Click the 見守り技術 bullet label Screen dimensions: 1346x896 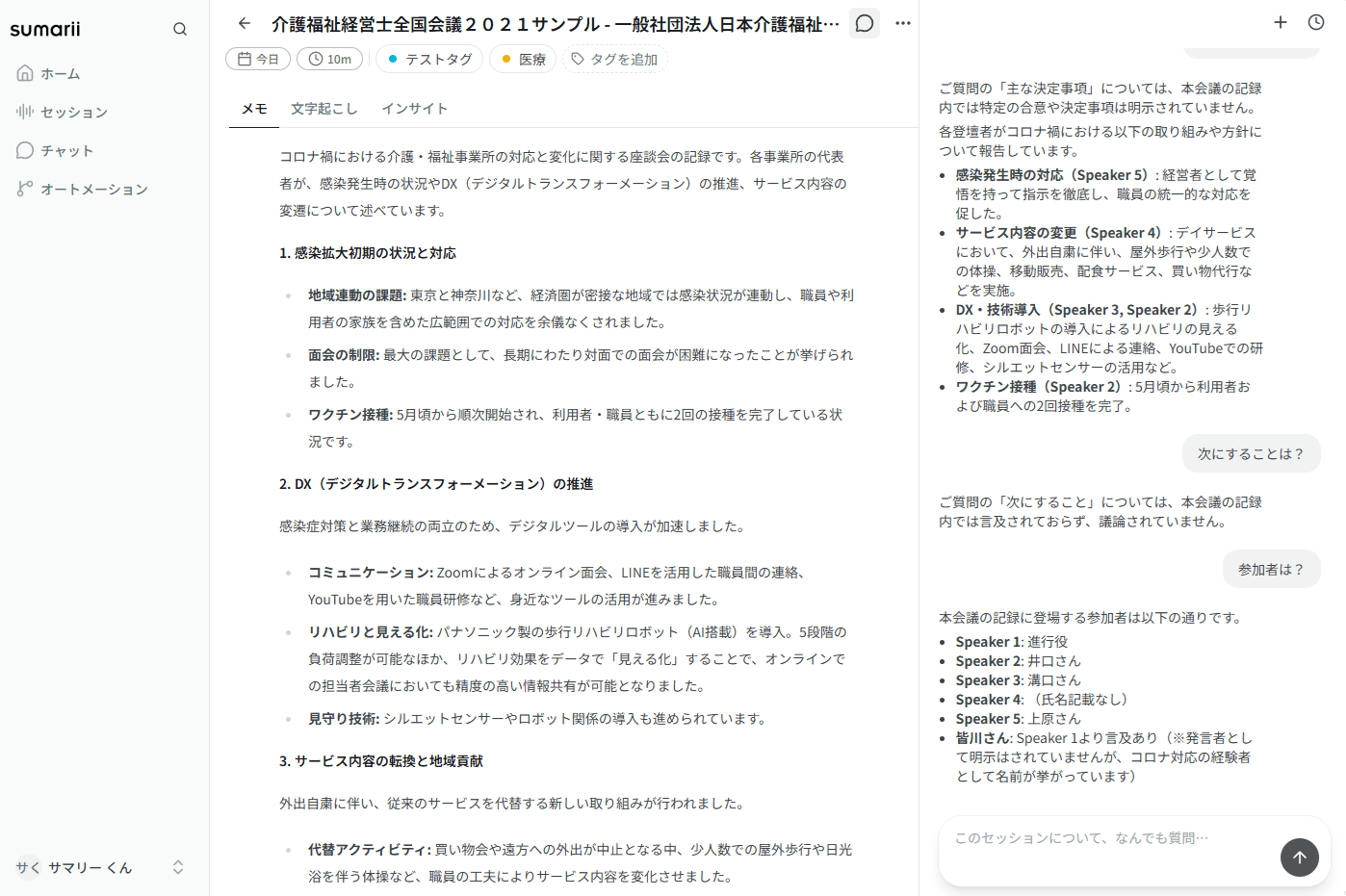tap(344, 719)
